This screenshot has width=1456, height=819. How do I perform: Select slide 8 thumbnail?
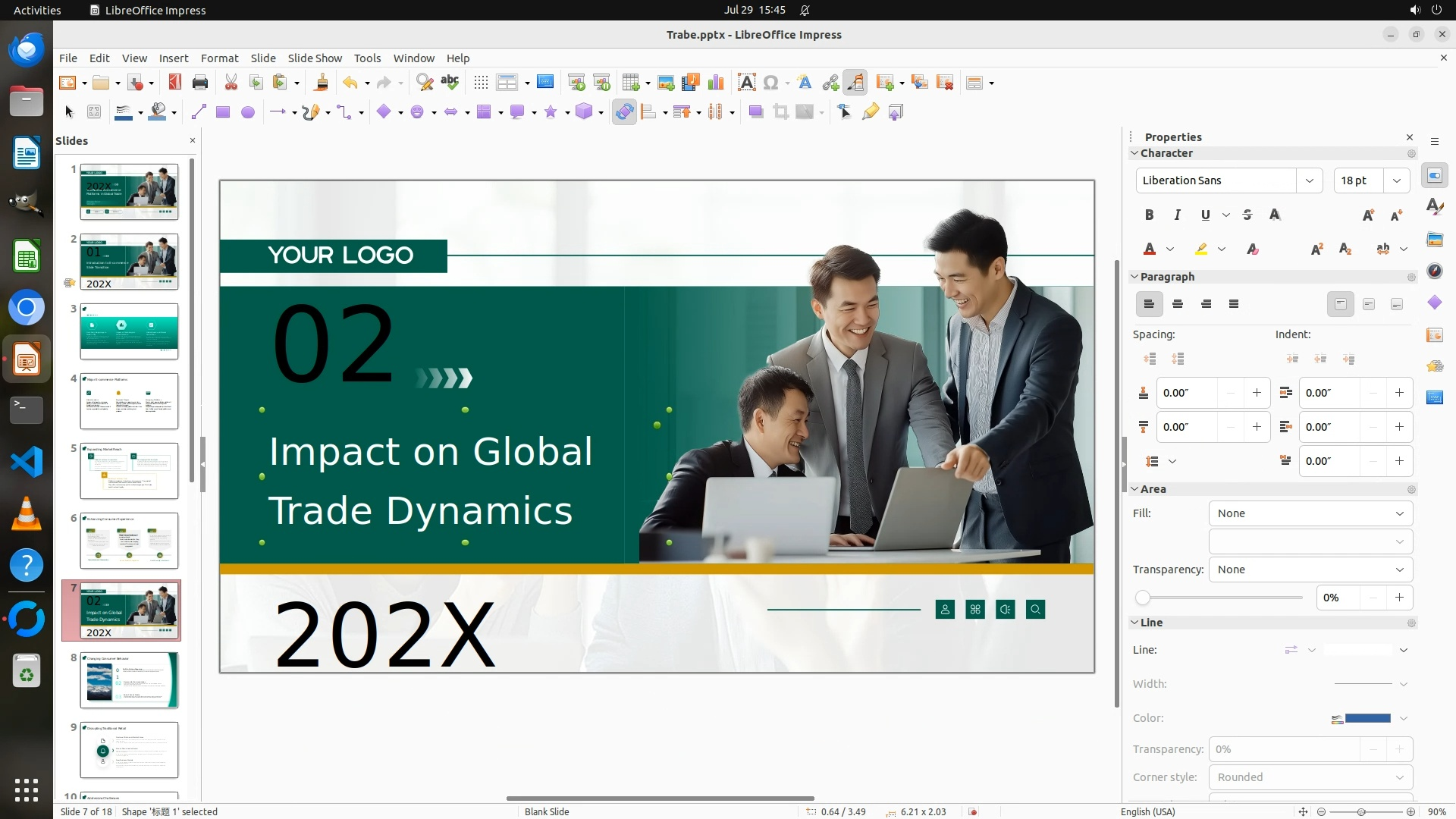[x=129, y=680]
